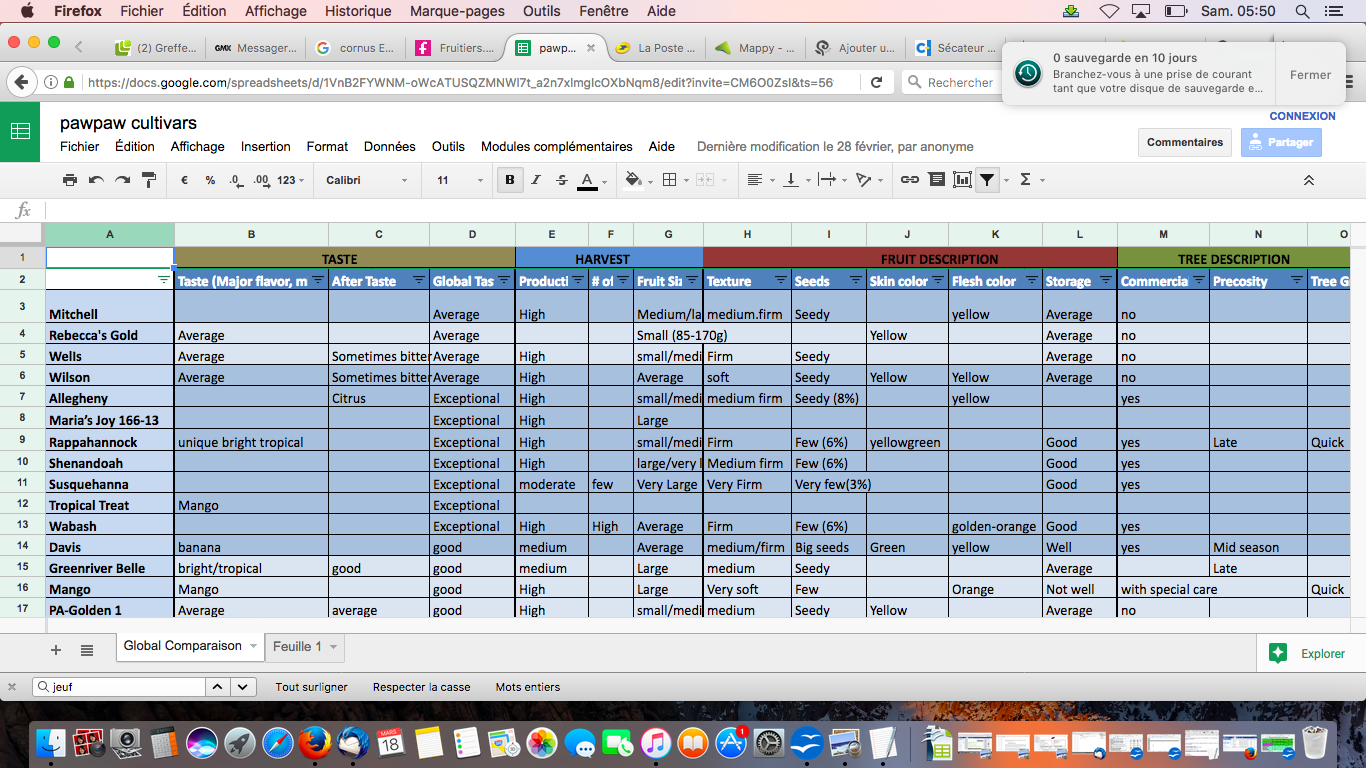
Task: Click the print icon in toolbar
Action: pos(70,180)
